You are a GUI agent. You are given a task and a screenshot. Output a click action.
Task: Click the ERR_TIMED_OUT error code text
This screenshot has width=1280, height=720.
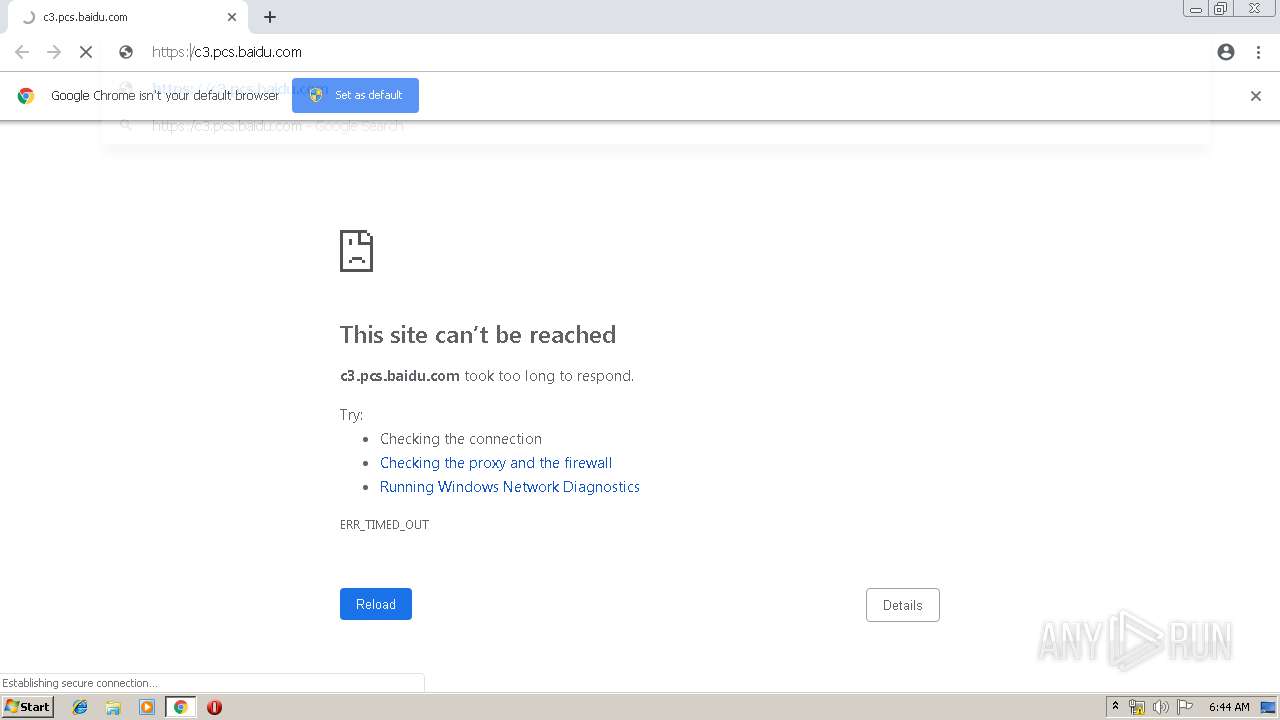(x=384, y=525)
